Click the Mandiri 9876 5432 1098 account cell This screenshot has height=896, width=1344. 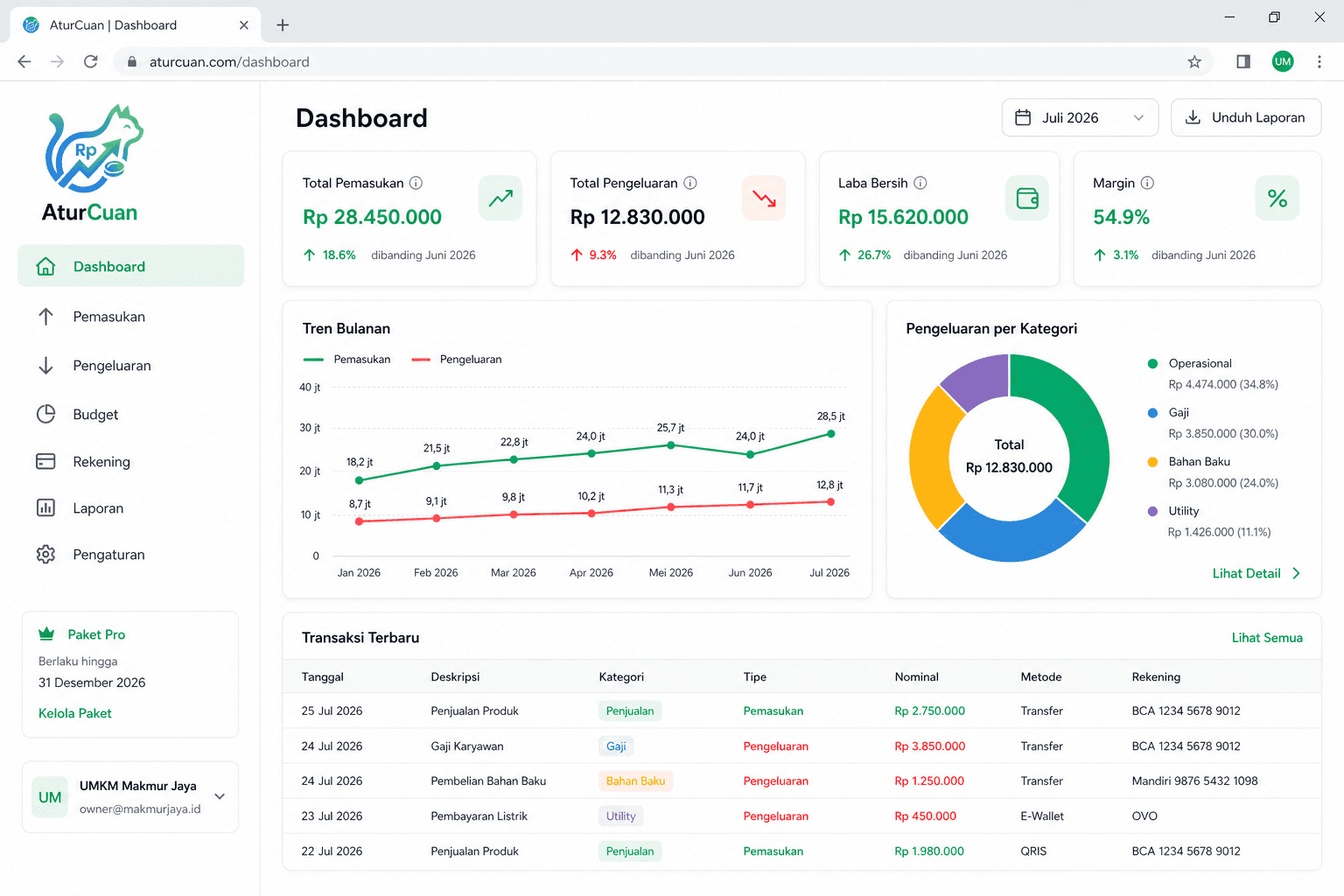[1195, 780]
